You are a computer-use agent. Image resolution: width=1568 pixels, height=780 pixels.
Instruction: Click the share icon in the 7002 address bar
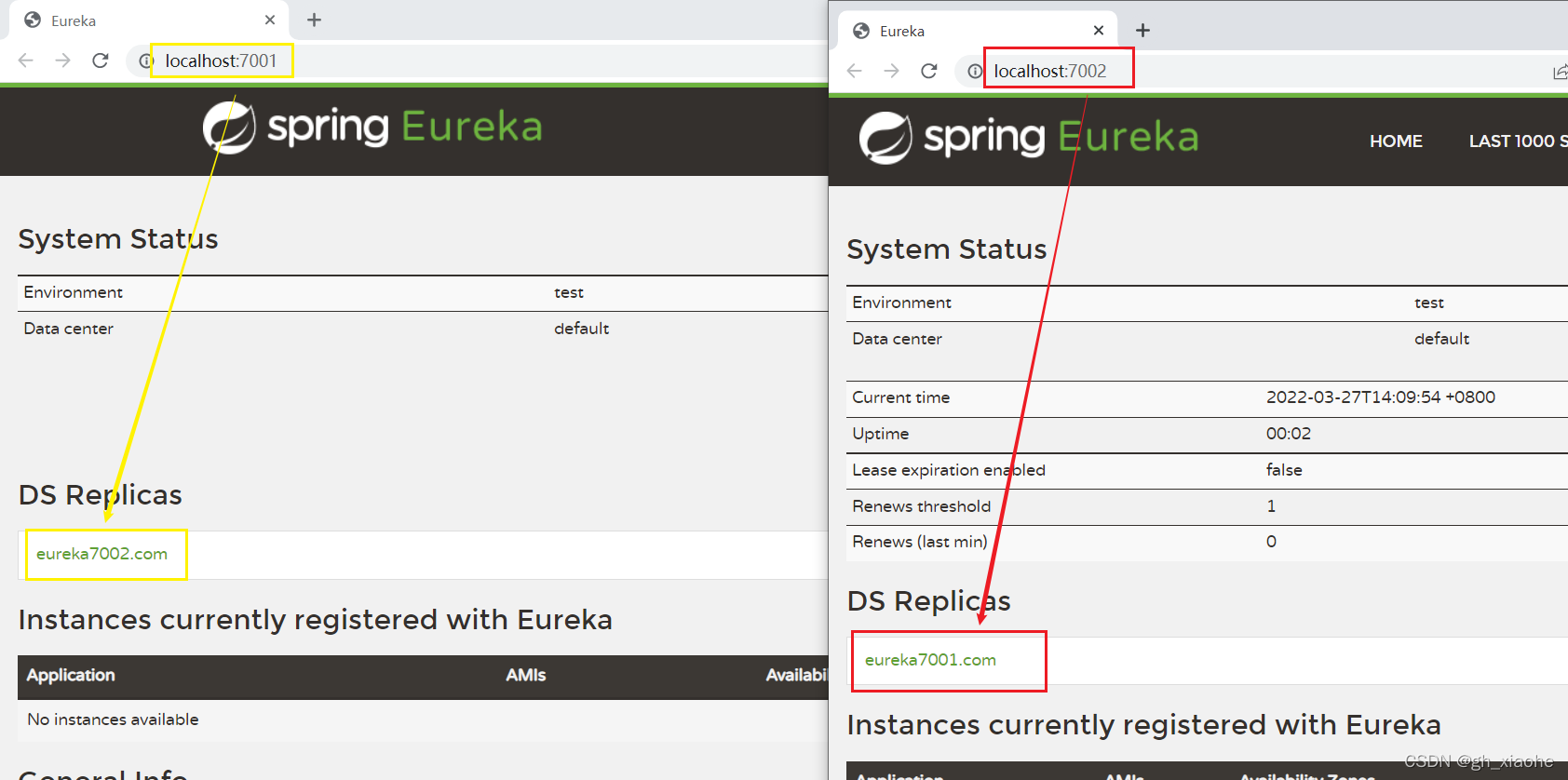[x=1561, y=72]
